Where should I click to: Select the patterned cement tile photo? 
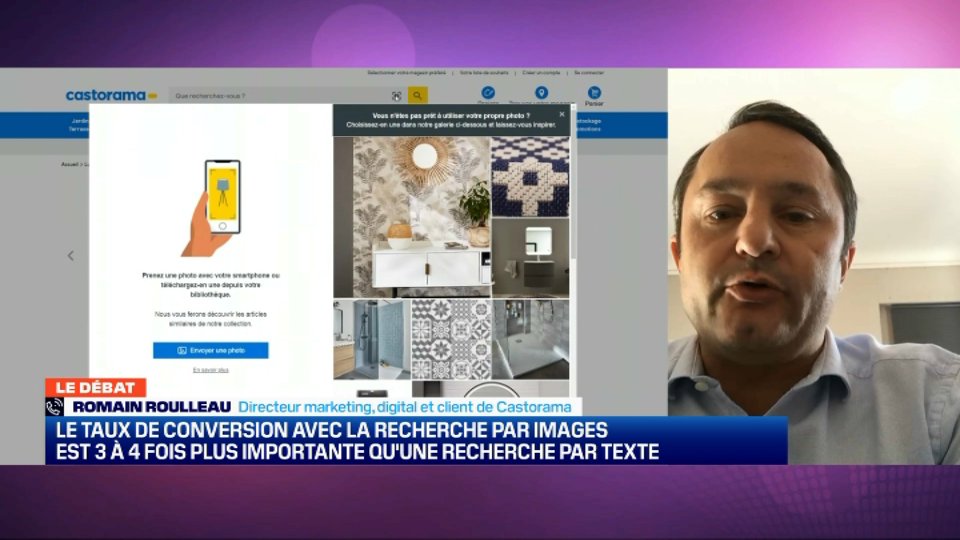tap(451, 339)
